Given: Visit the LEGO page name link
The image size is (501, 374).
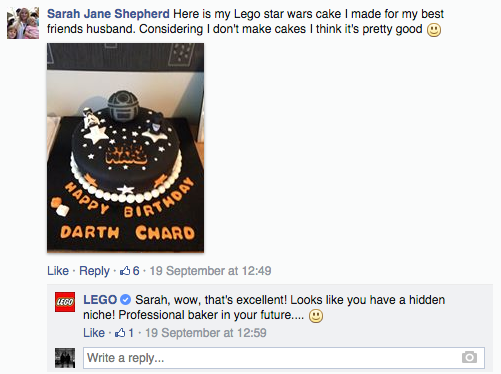Looking at the screenshot, I should (100, 300).
